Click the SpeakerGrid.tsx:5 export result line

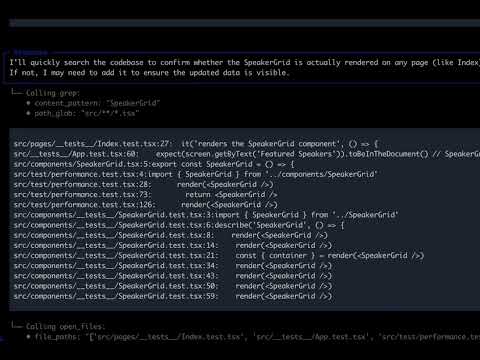[x=154, y=164]
